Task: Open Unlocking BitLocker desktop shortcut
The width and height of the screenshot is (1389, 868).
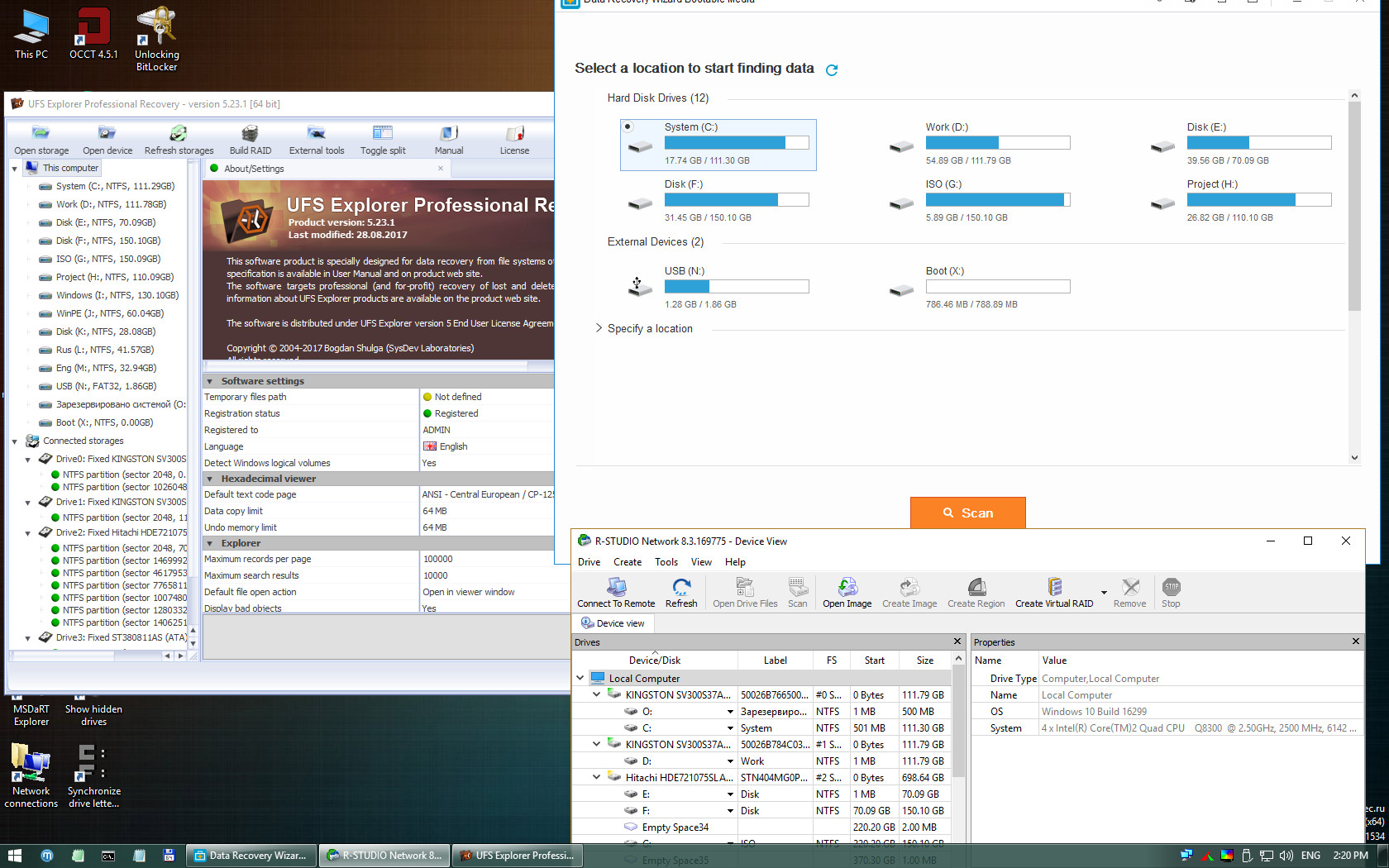Action: pyautogui.click(x=156, y=39)
